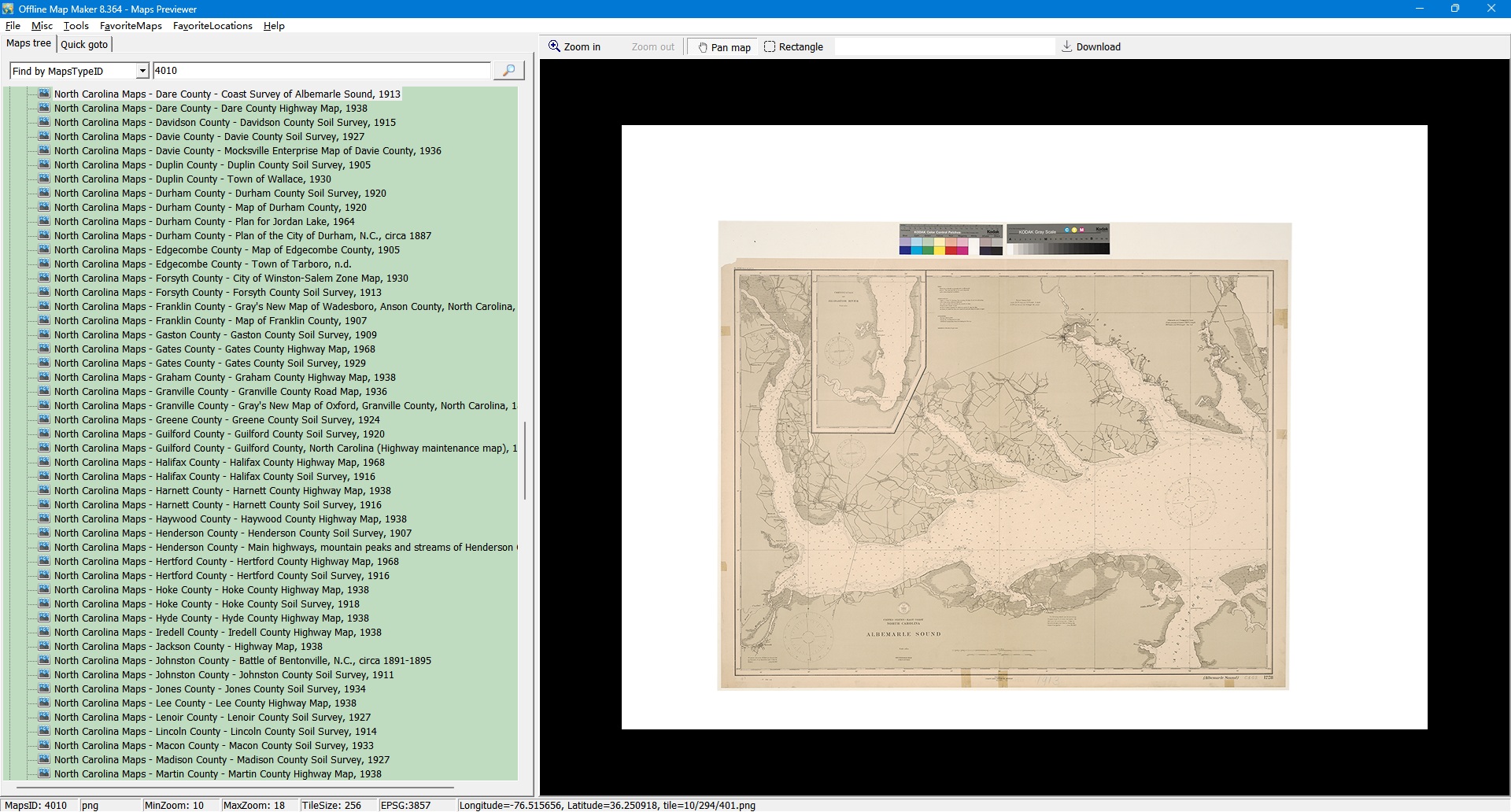This screenshot has width=1511, height=812.
Task: Click map icon beside Hyde County Highway Map, 1938
Action: point(44,618)
